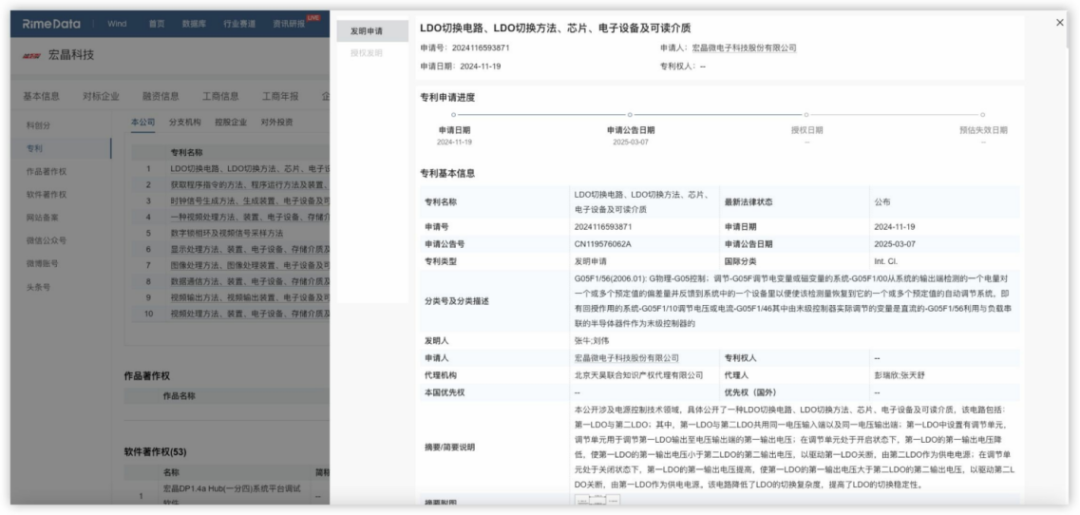Close the patent detail panel

pos(1059,23)
